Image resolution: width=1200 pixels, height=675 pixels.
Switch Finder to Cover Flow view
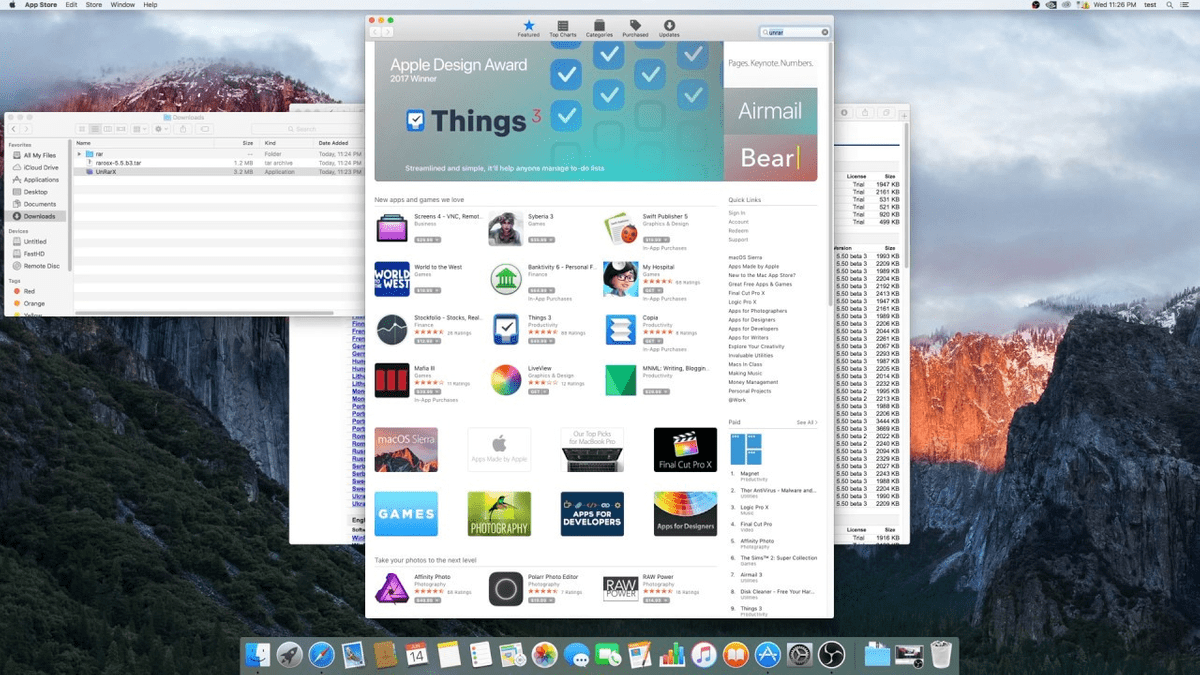[122, 129]
